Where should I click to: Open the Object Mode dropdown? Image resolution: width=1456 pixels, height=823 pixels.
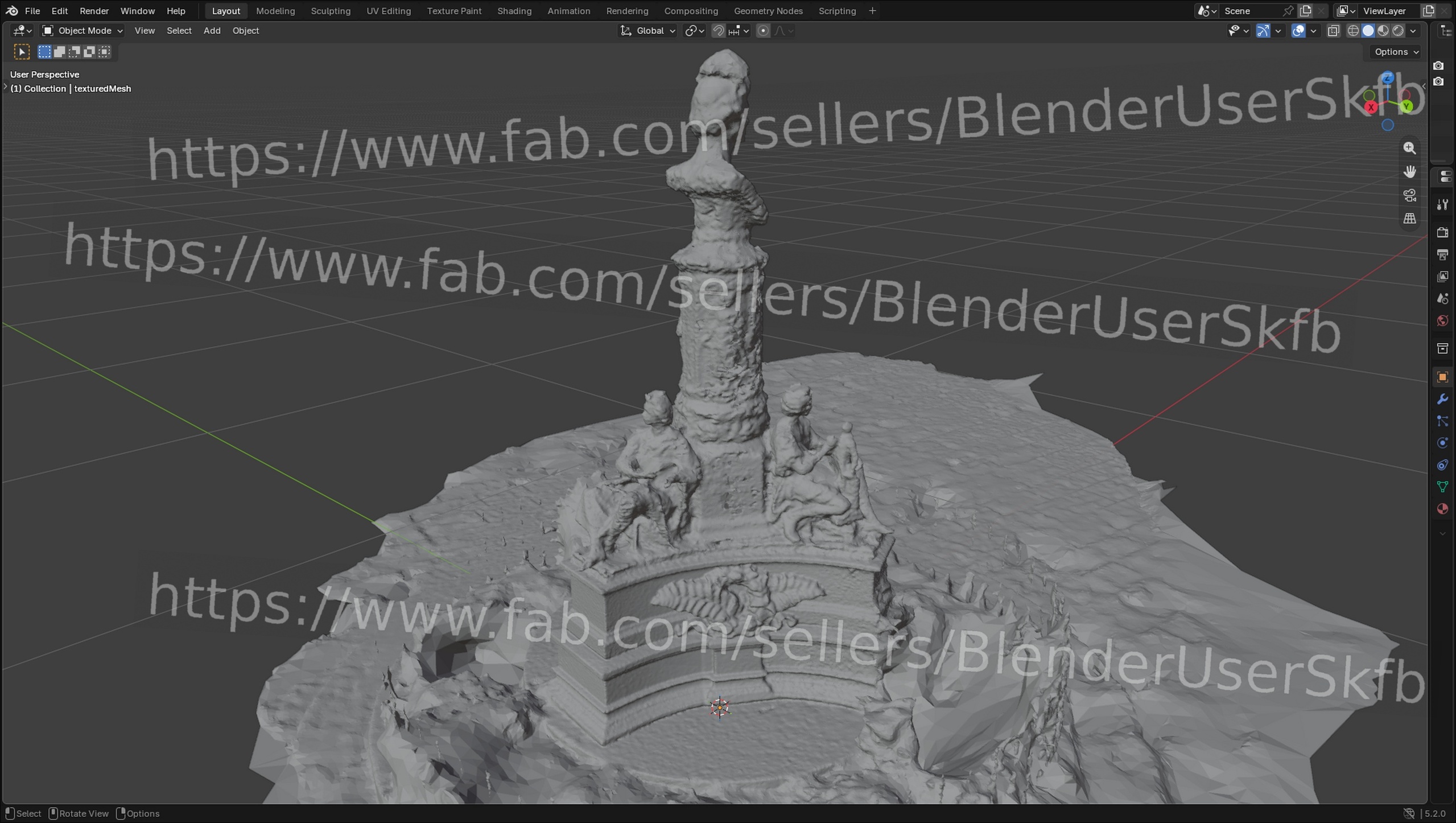pyautogui.click(x=83, y=31)
